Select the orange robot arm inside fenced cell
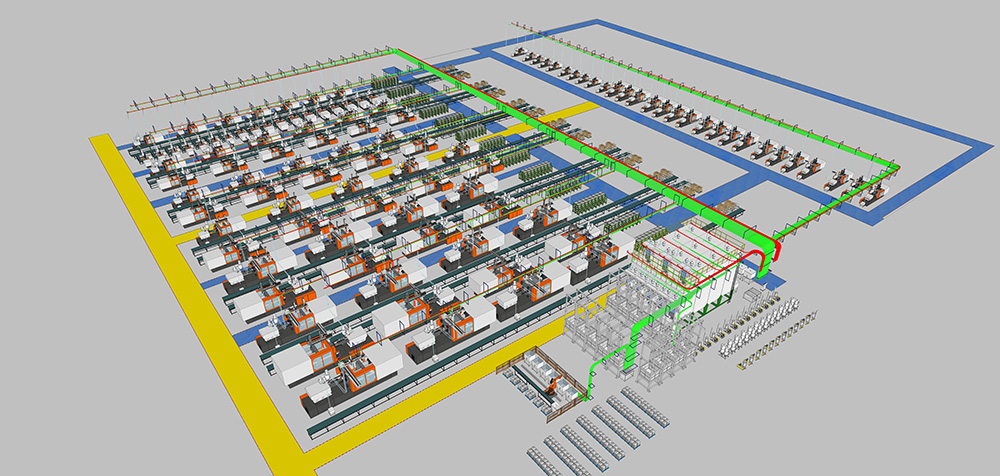1000x476 pixels. click(x=554, y=386)
